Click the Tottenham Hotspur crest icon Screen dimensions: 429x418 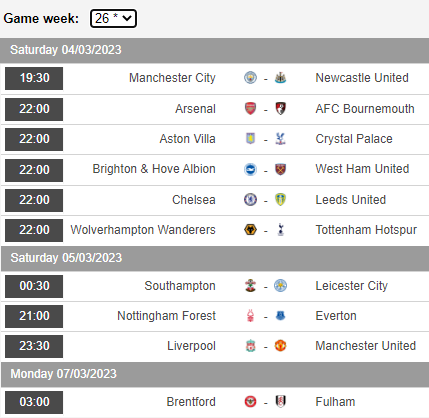coord(280,230)
